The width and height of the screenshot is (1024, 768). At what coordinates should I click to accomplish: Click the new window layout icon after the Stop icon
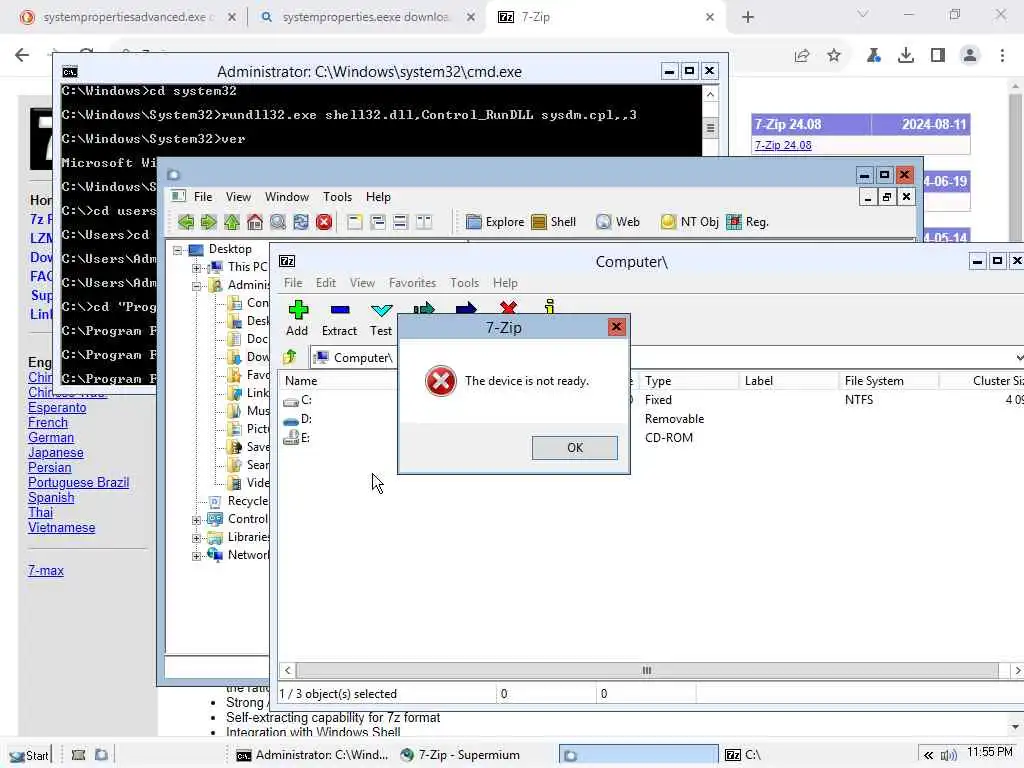pyautogui.click(x=355, y=222)
